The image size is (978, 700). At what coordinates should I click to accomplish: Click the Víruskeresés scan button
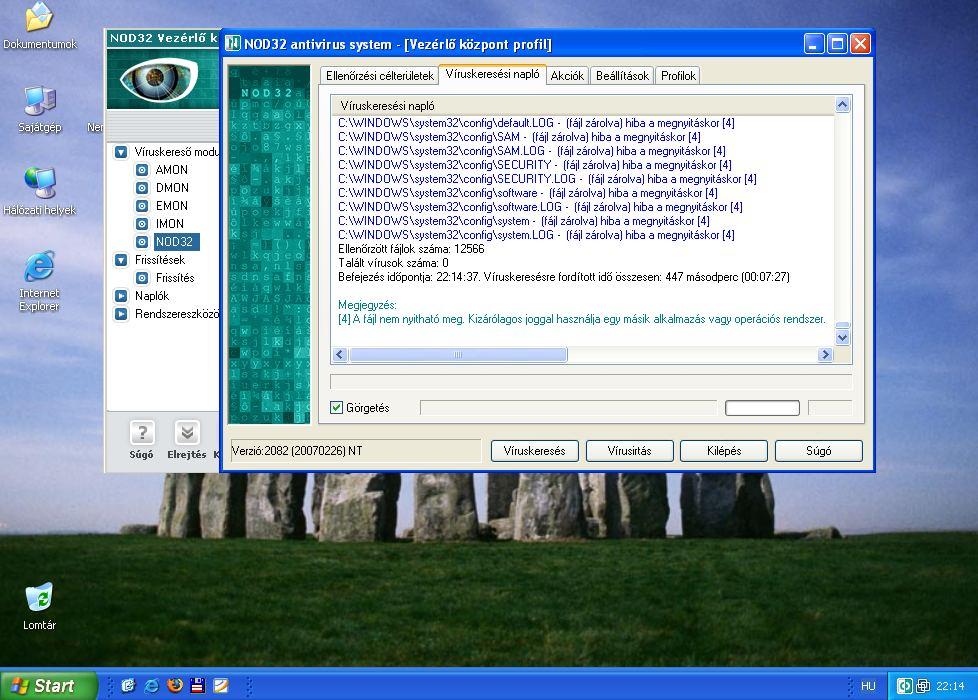tap(535, 451)
